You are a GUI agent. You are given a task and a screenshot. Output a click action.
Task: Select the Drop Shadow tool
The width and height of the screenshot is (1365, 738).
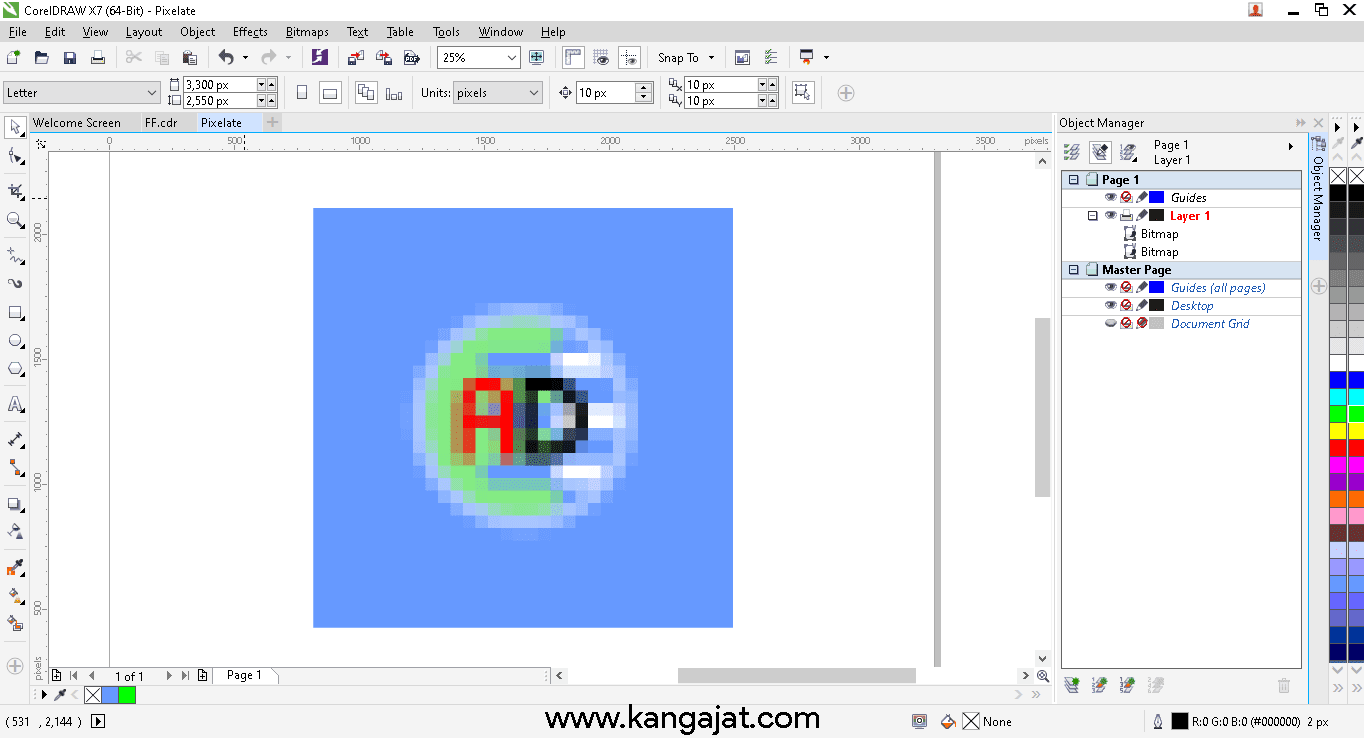coord(15,504)
